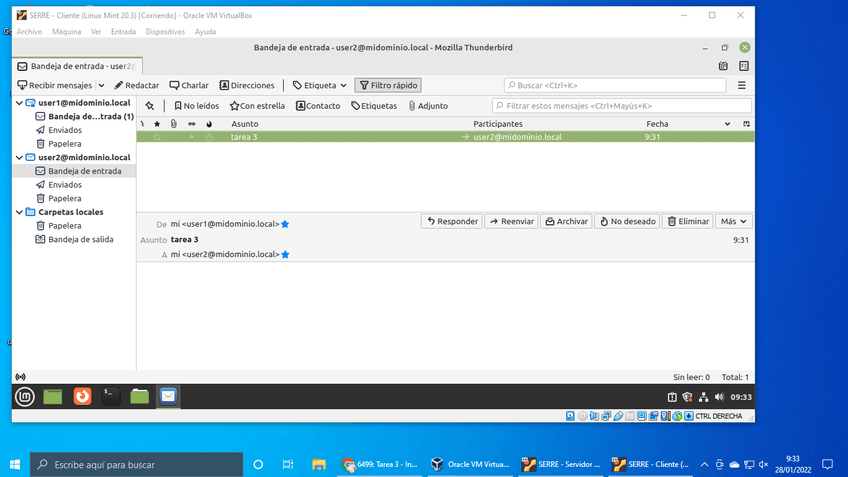Collapse the Carpetas locales tree
Viewport: 848px width, 477px height.
click(x=19, y=212)
